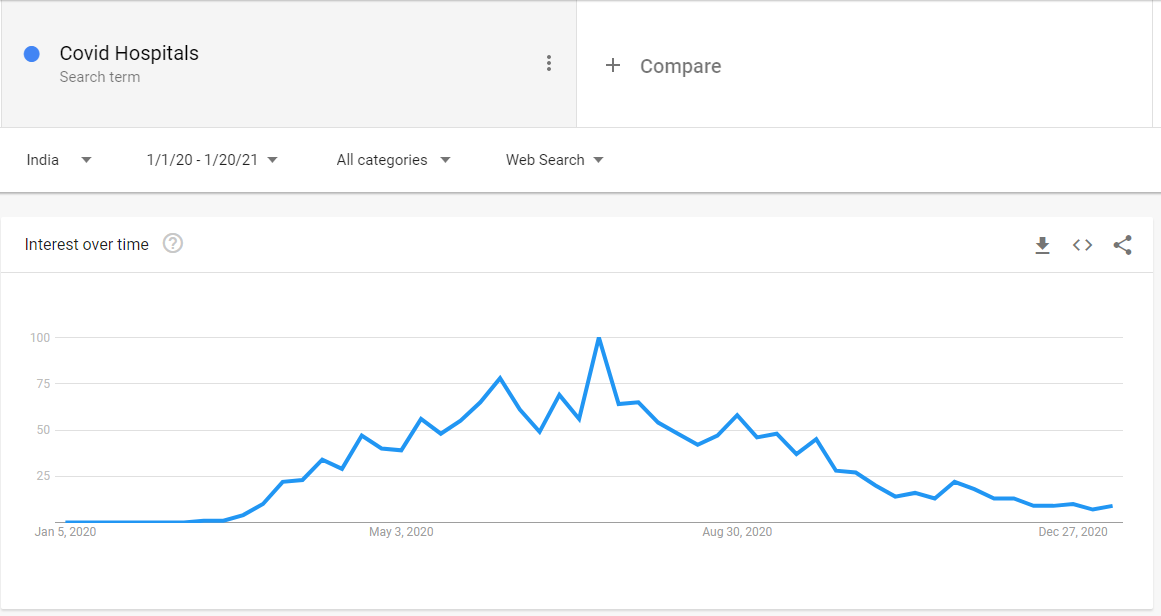Click the share chart icon

tap(1122, 245)
